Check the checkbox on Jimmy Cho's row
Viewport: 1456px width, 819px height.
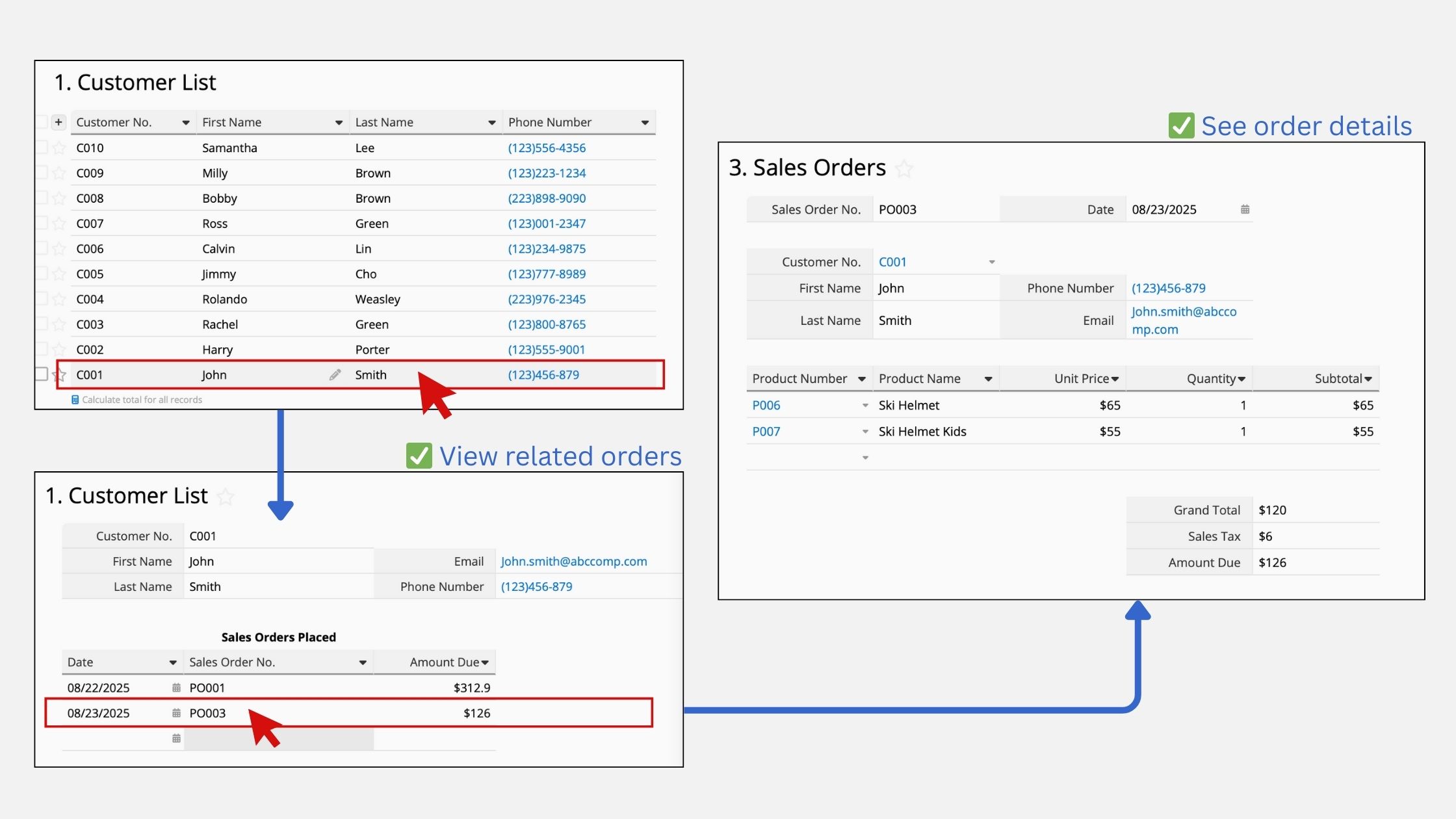coord(42,274)
